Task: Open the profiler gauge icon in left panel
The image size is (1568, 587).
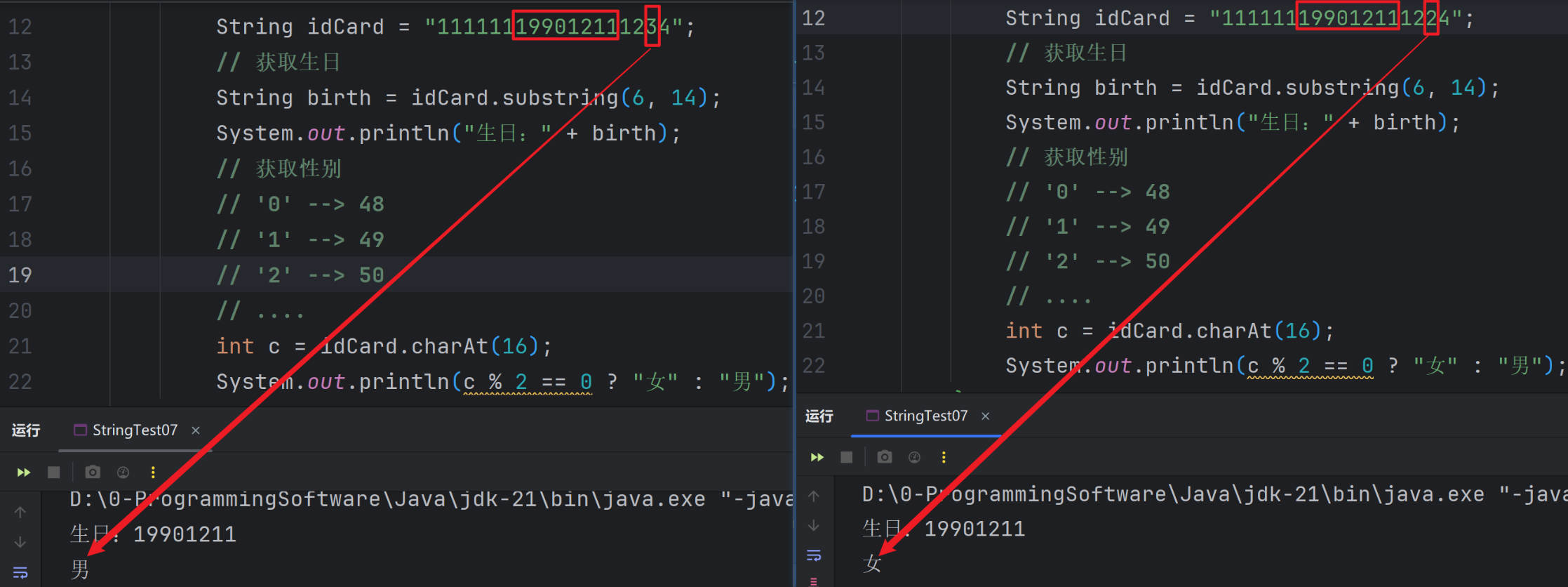Action: 123,473
